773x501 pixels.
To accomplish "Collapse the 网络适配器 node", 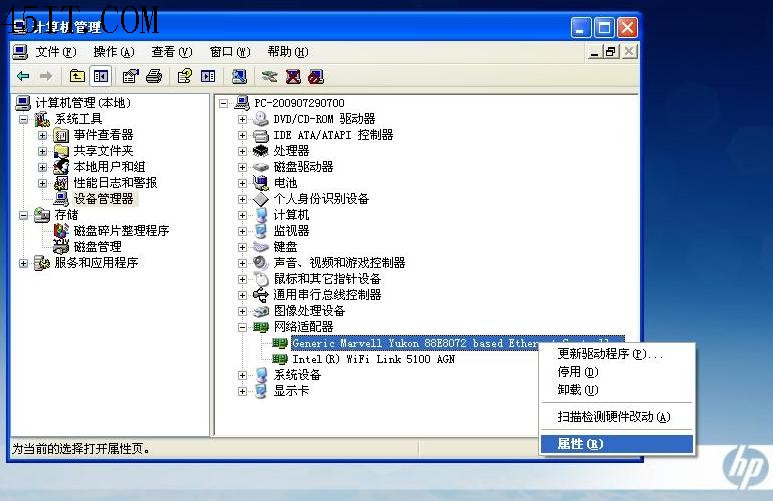I will (x=242, y=327).
